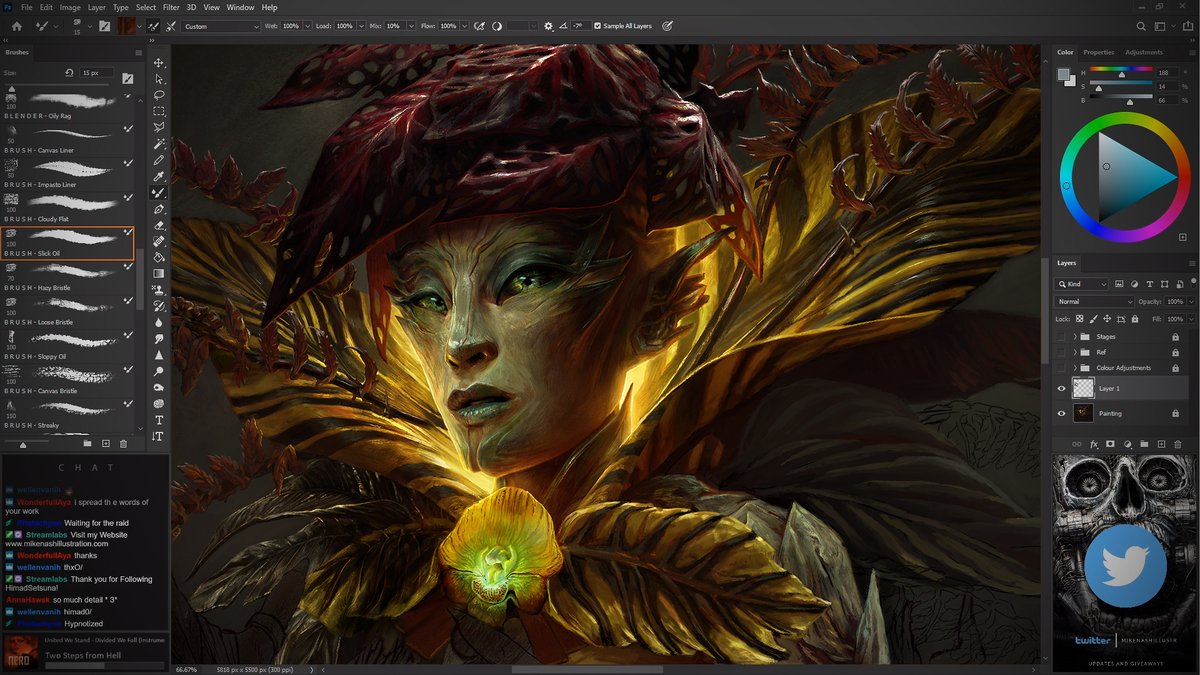Expand the Ref layer group
This screenshot has width=1200, height=675.
(x=1076, y=352)
